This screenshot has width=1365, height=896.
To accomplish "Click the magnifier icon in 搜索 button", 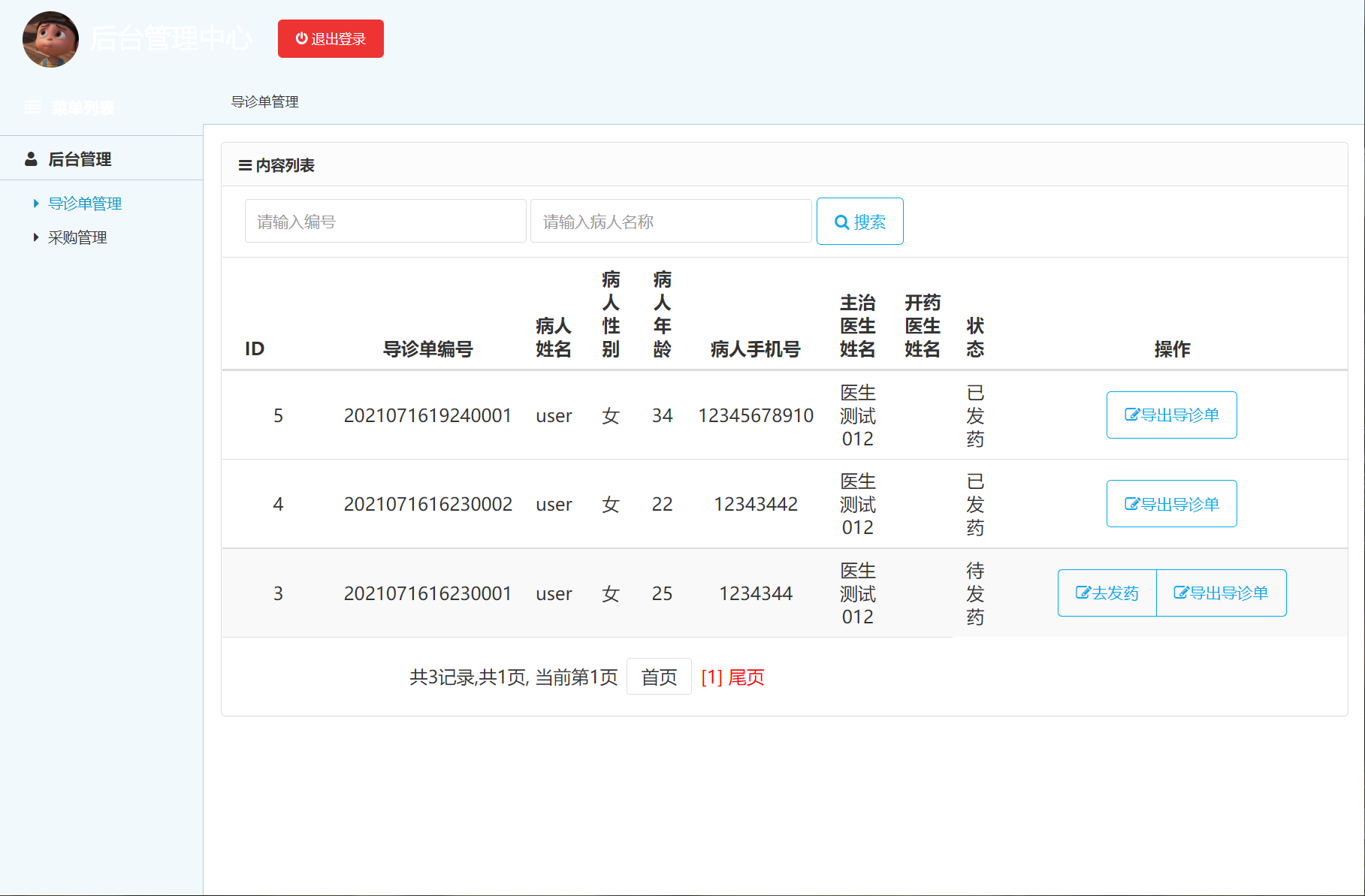I will pyautogui.click(x=842, y=222).
